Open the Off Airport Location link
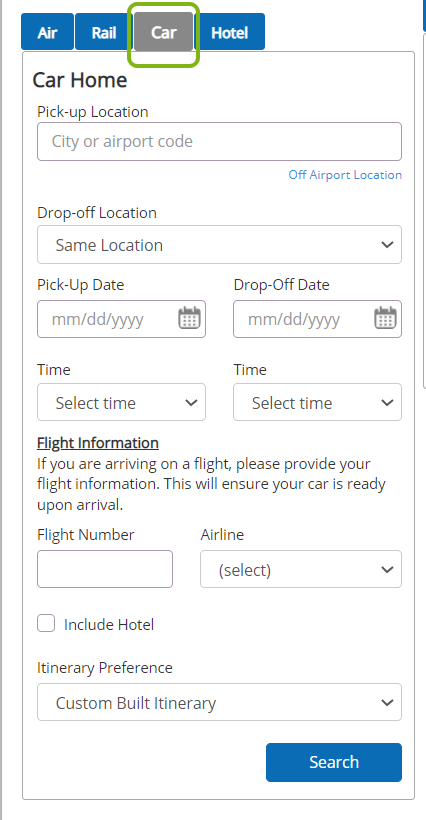426x820 pixels. 345,175
